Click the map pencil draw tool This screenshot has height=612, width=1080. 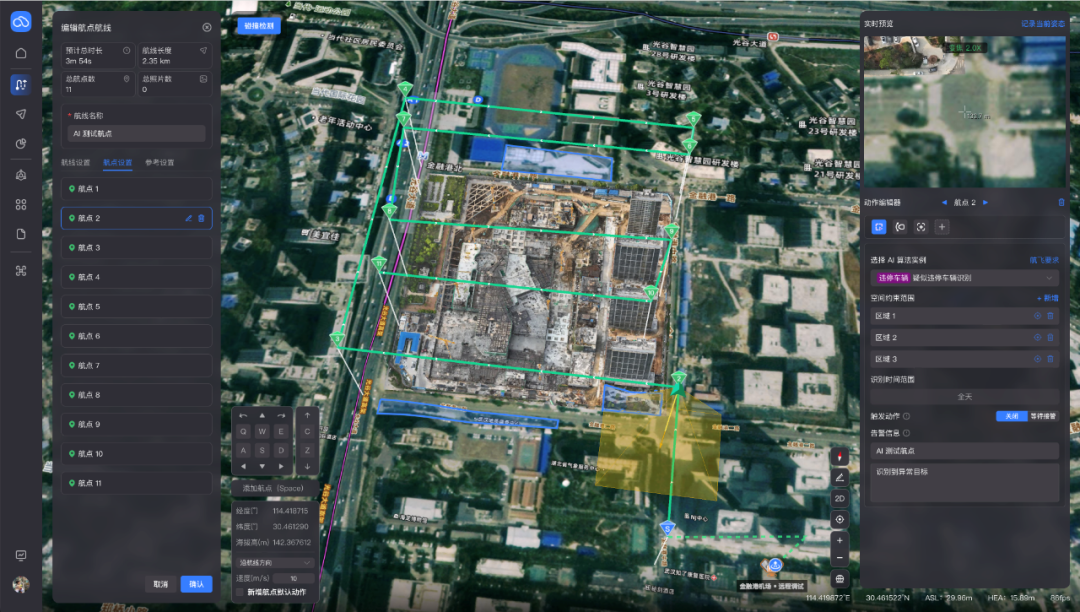840,477
